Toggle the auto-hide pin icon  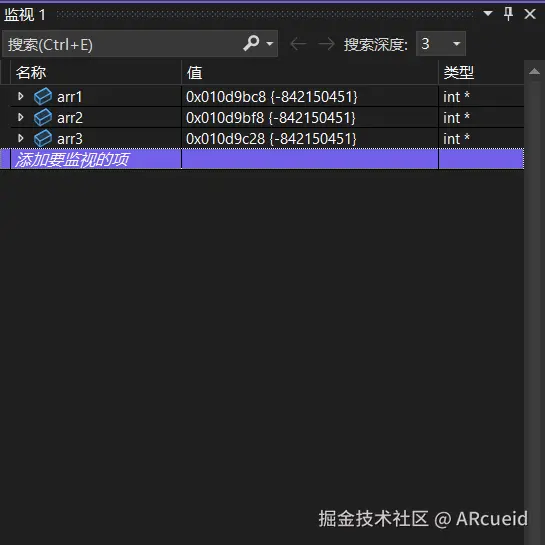[x=508, y=14]
